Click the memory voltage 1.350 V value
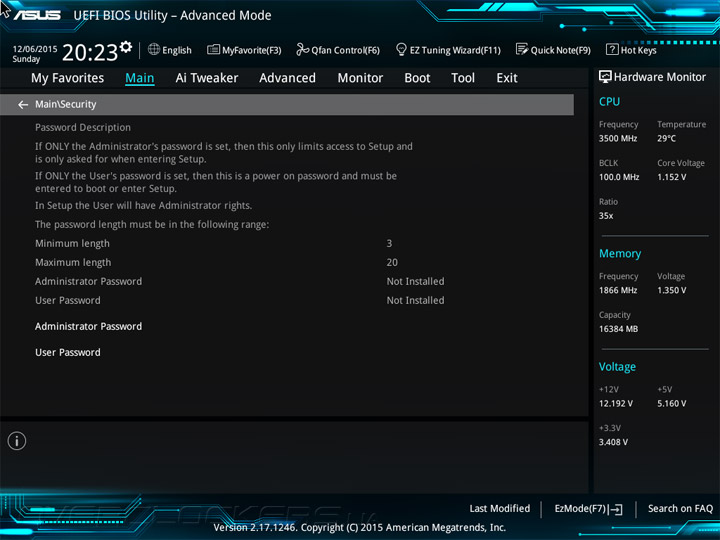This screenshot has width=720, height=540. (x=672, y=290)
